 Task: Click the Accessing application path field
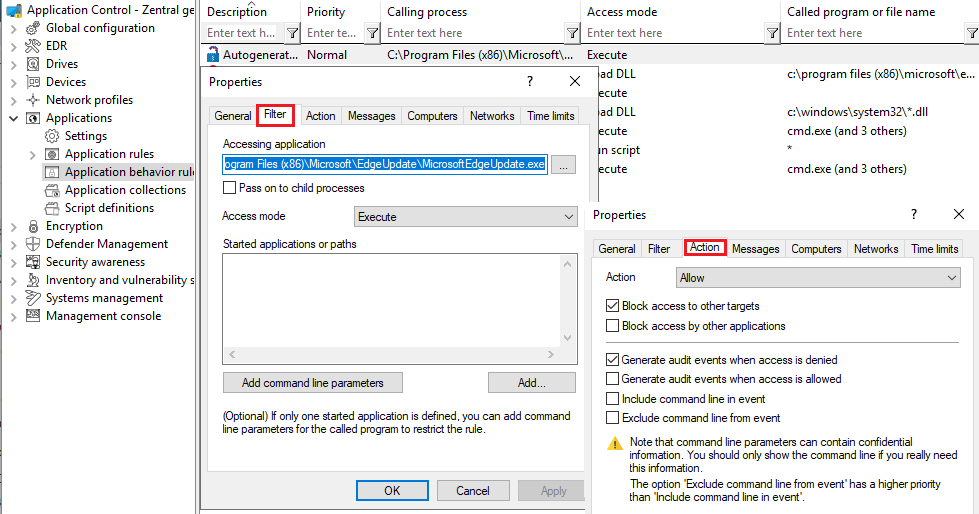(x=385, y=164)
